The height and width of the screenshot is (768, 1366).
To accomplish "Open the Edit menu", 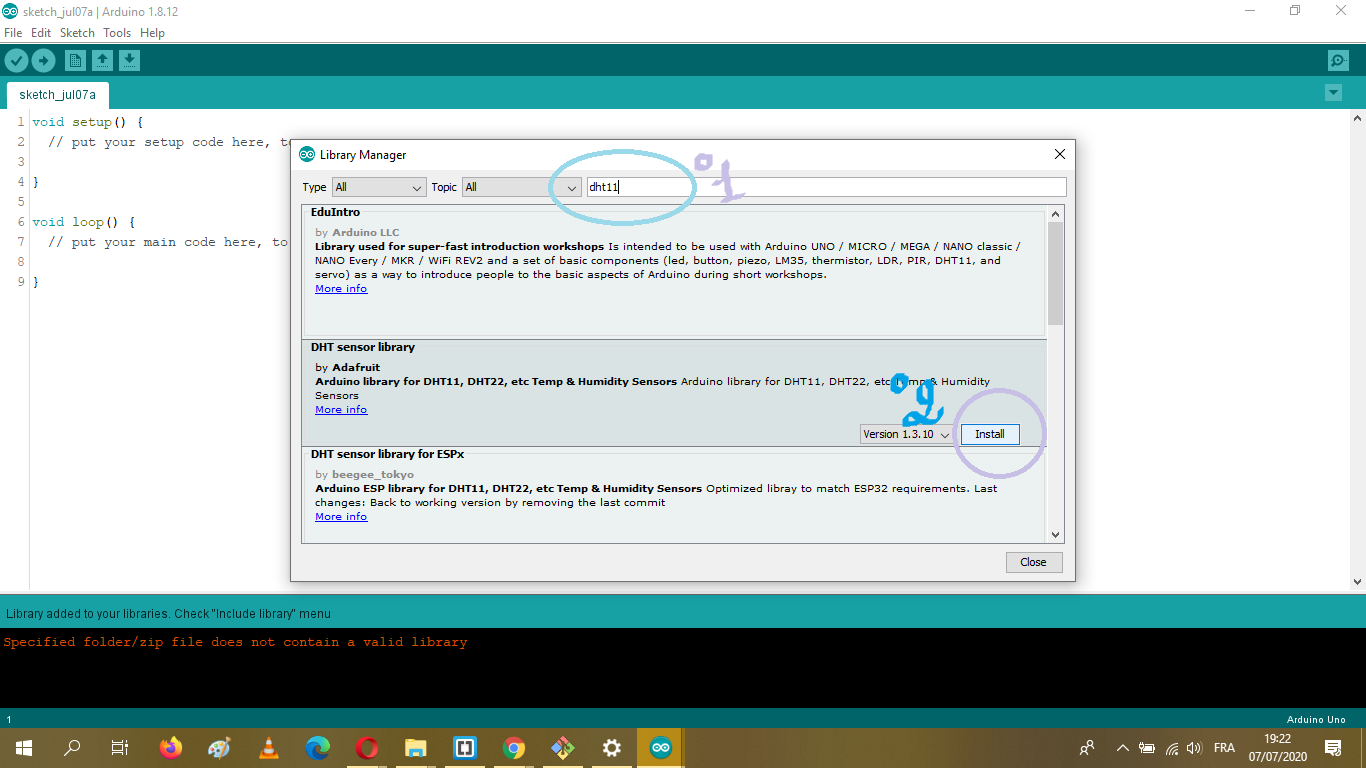I will pyautogui.click(x=41, y=33).
